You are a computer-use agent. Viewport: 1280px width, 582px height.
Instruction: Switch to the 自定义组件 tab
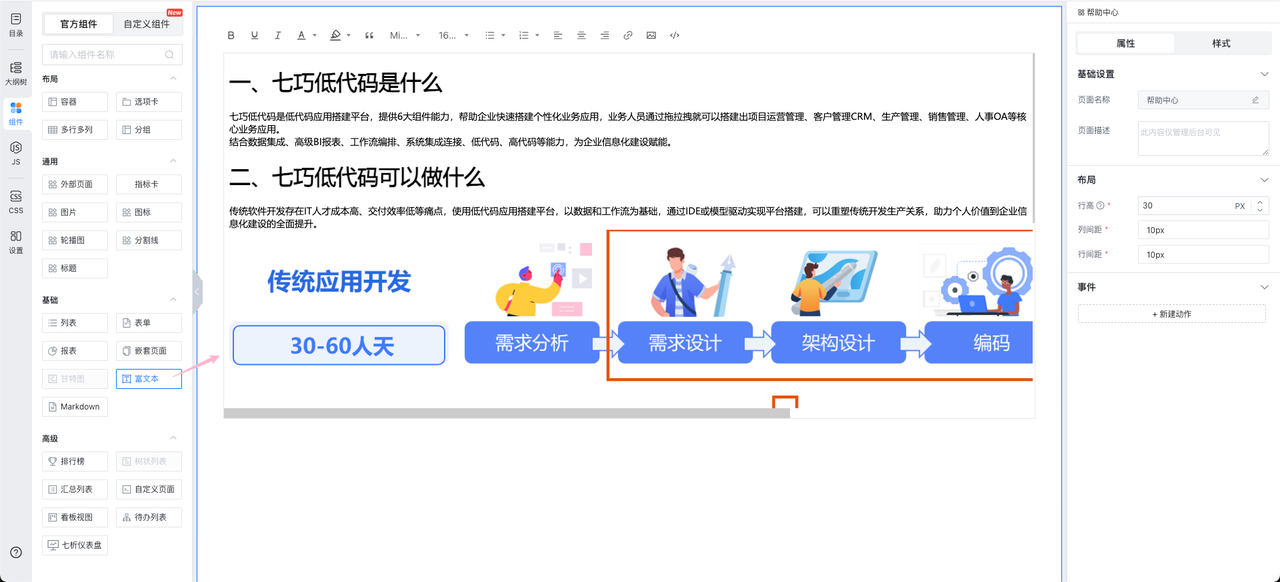coord(147,24)
